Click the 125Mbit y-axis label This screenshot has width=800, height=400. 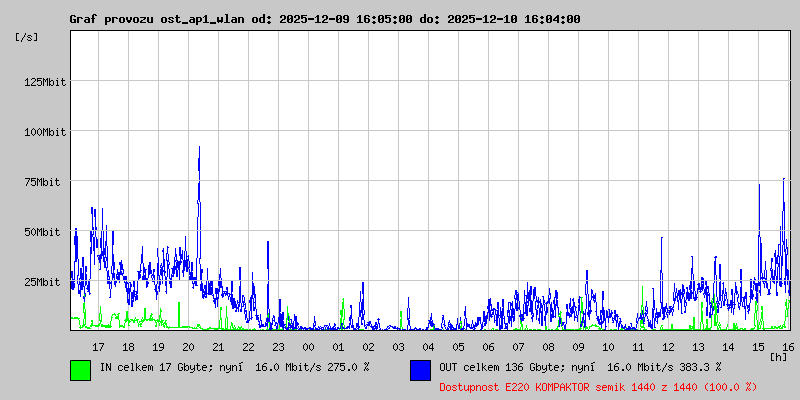click(x=45, y=82)
